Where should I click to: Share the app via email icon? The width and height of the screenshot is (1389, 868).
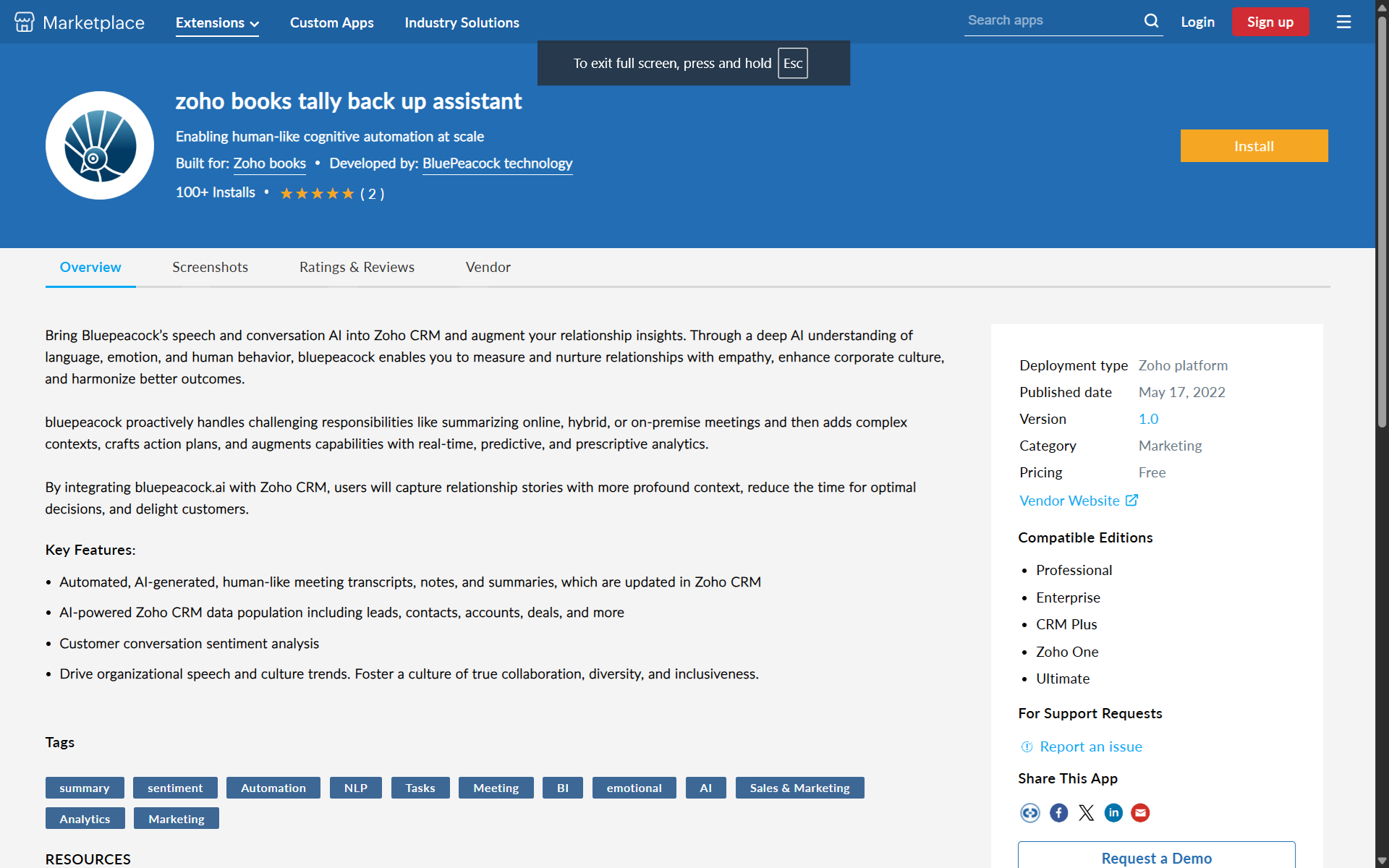1141,812
